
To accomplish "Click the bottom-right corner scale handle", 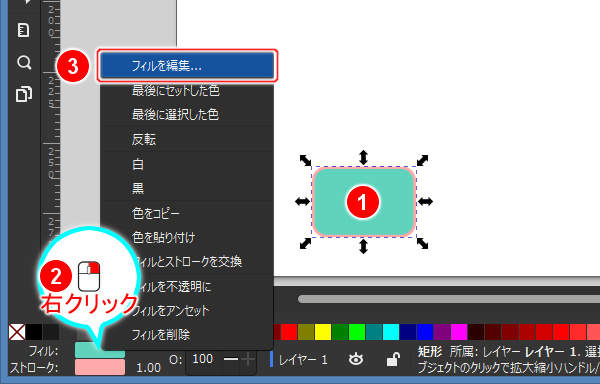I will pyautogui.click(x=422, y=243).
